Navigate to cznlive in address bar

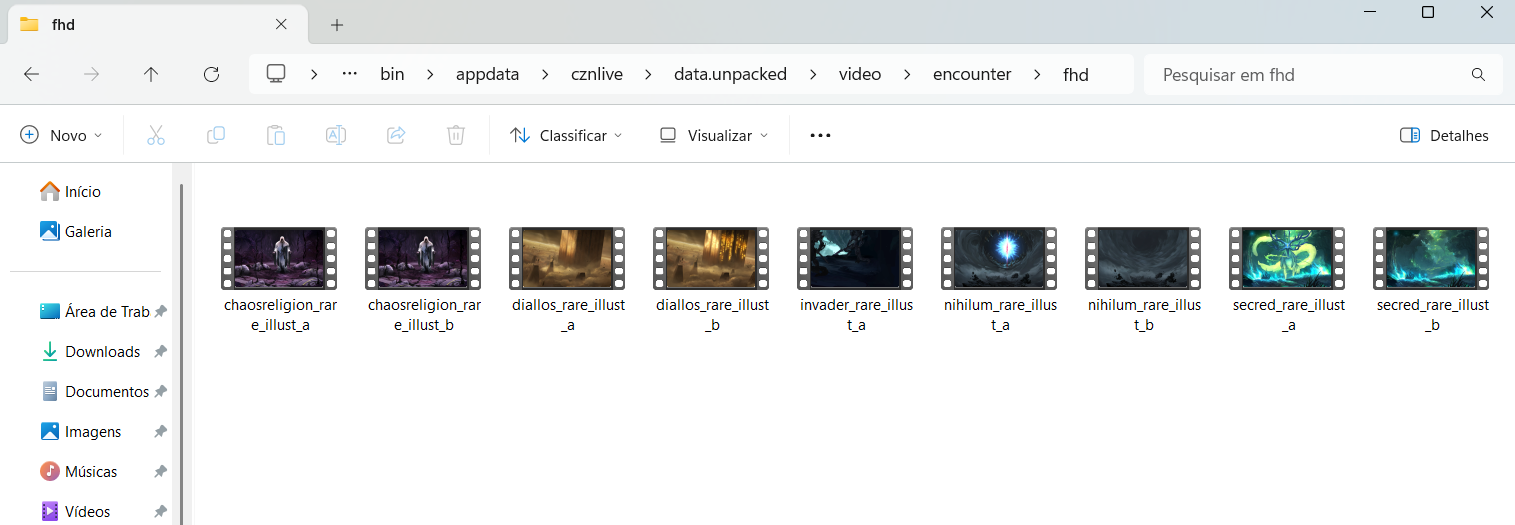(x=597, y=74)
